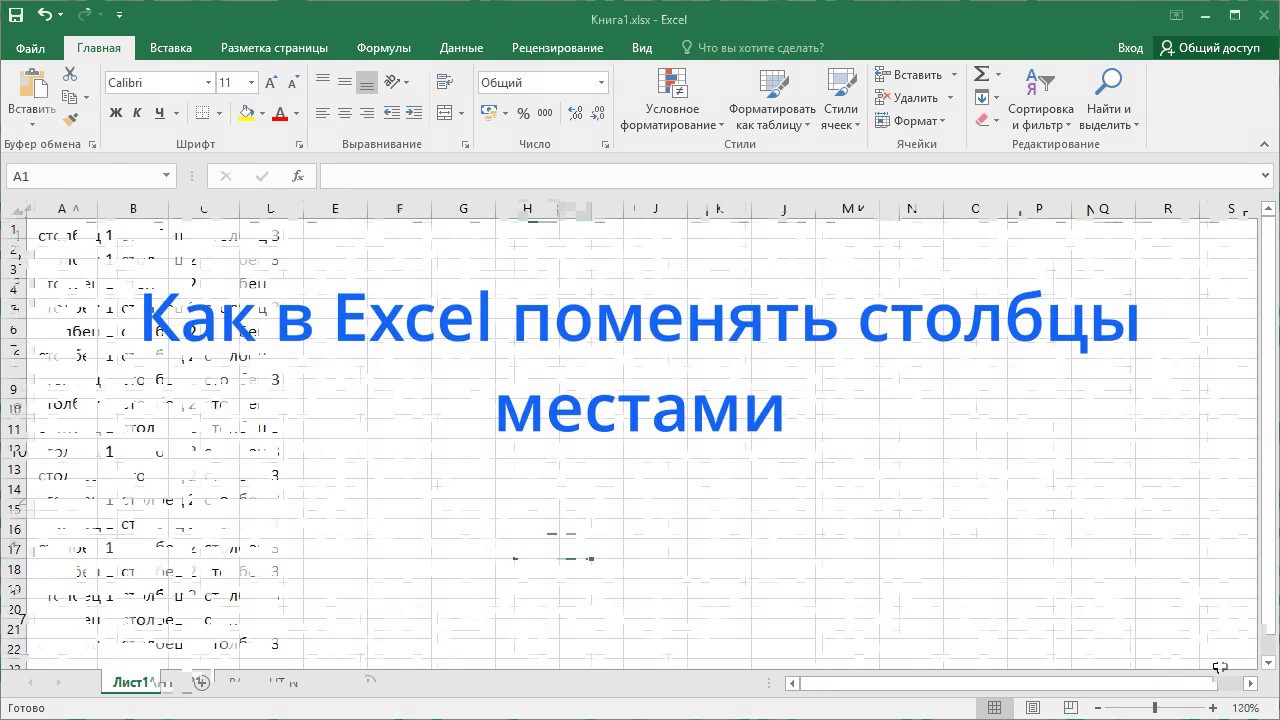This screenshot has width=1280, height=720.
Task: Toggle Italic (К) formatting
Action: [x=137, y=113]
